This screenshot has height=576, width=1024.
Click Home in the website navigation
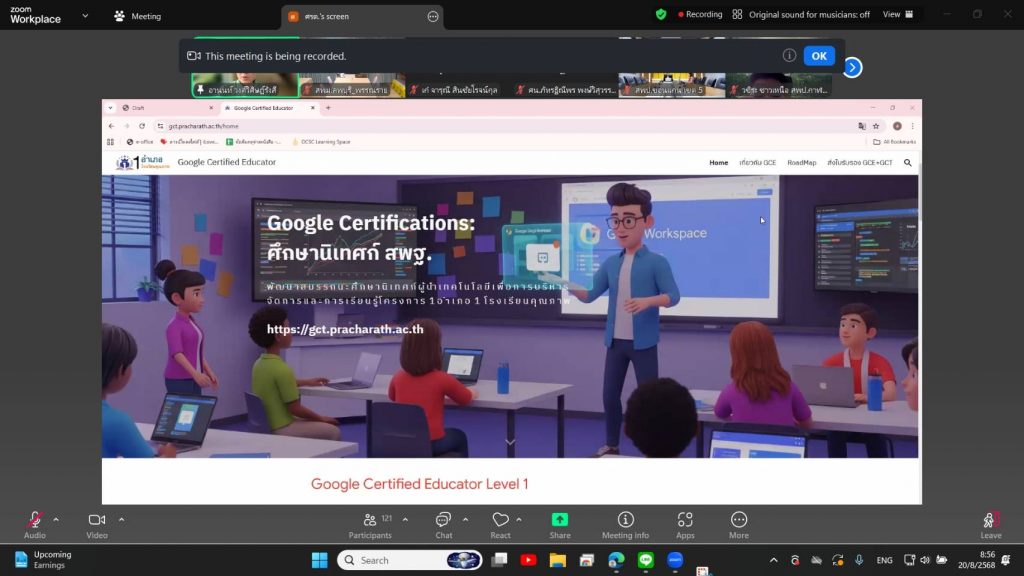[x=718, y=163]
